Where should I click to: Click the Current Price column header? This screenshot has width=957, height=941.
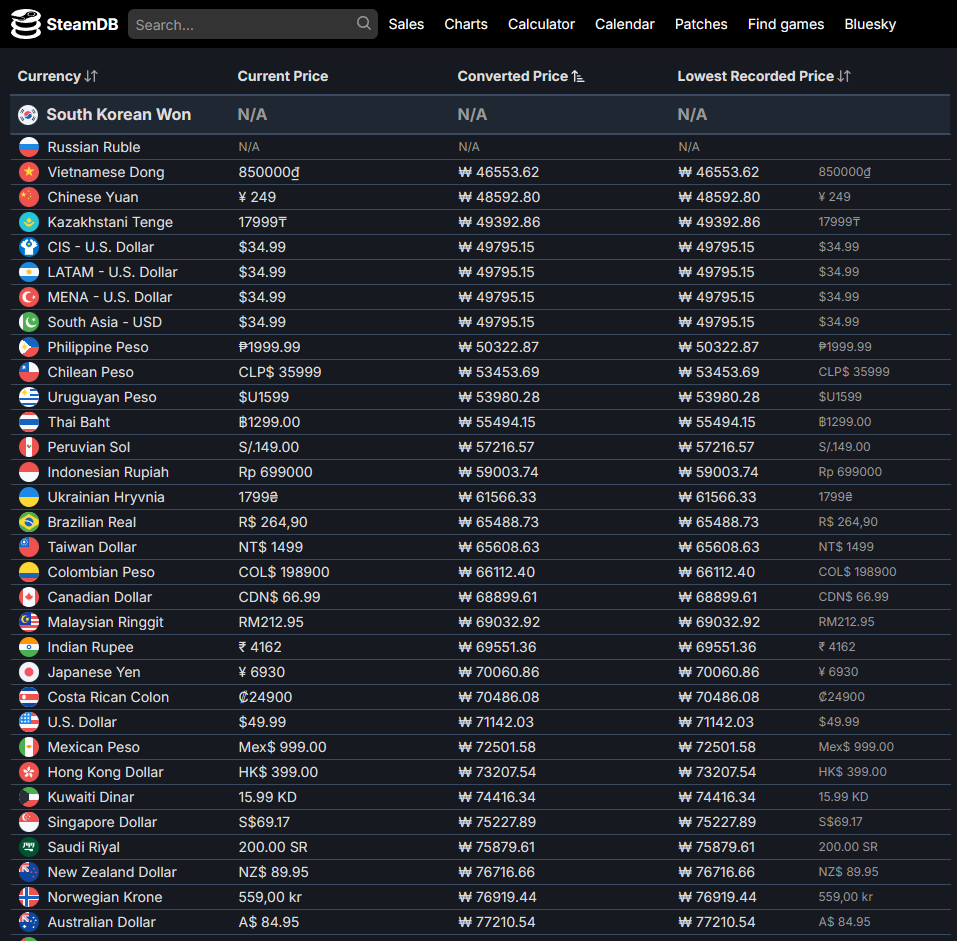coord(283,76)
